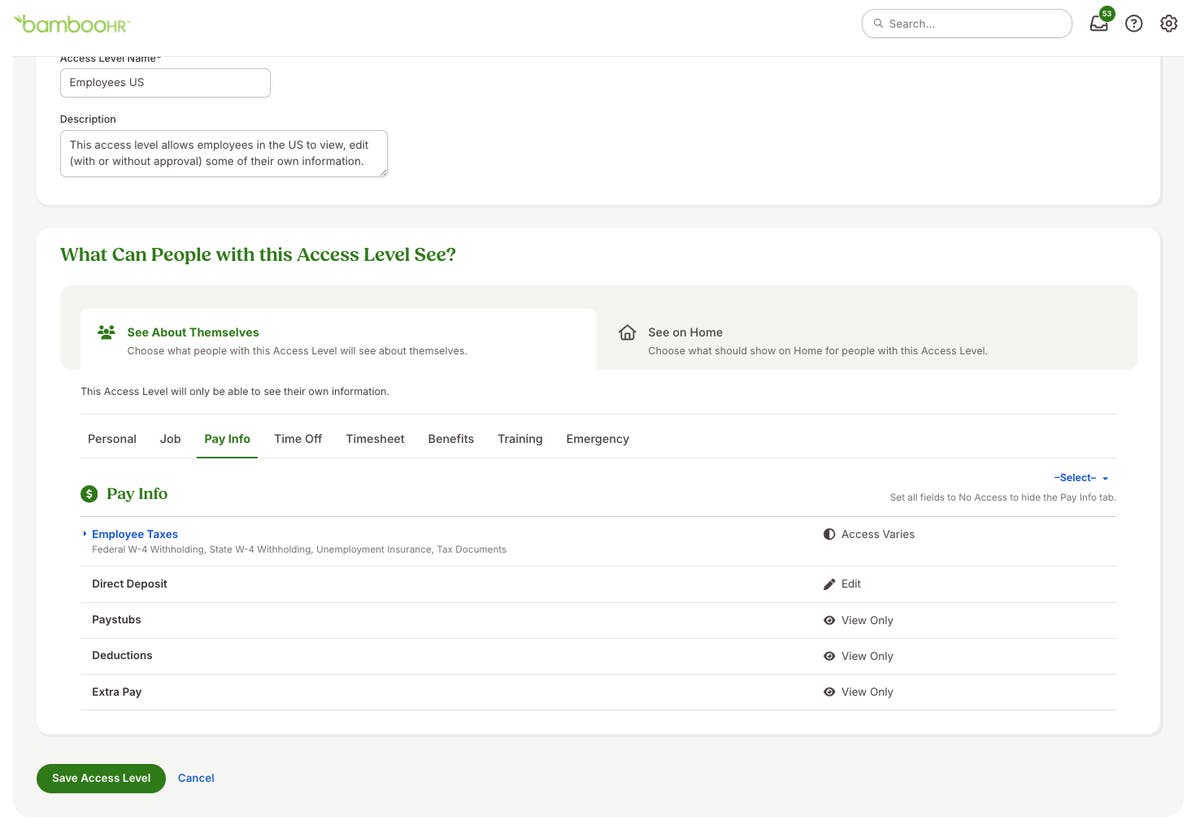Click the pencil Edit icon for Direct Deposit
Viewport: 1200px width, 829px height.
829,584
